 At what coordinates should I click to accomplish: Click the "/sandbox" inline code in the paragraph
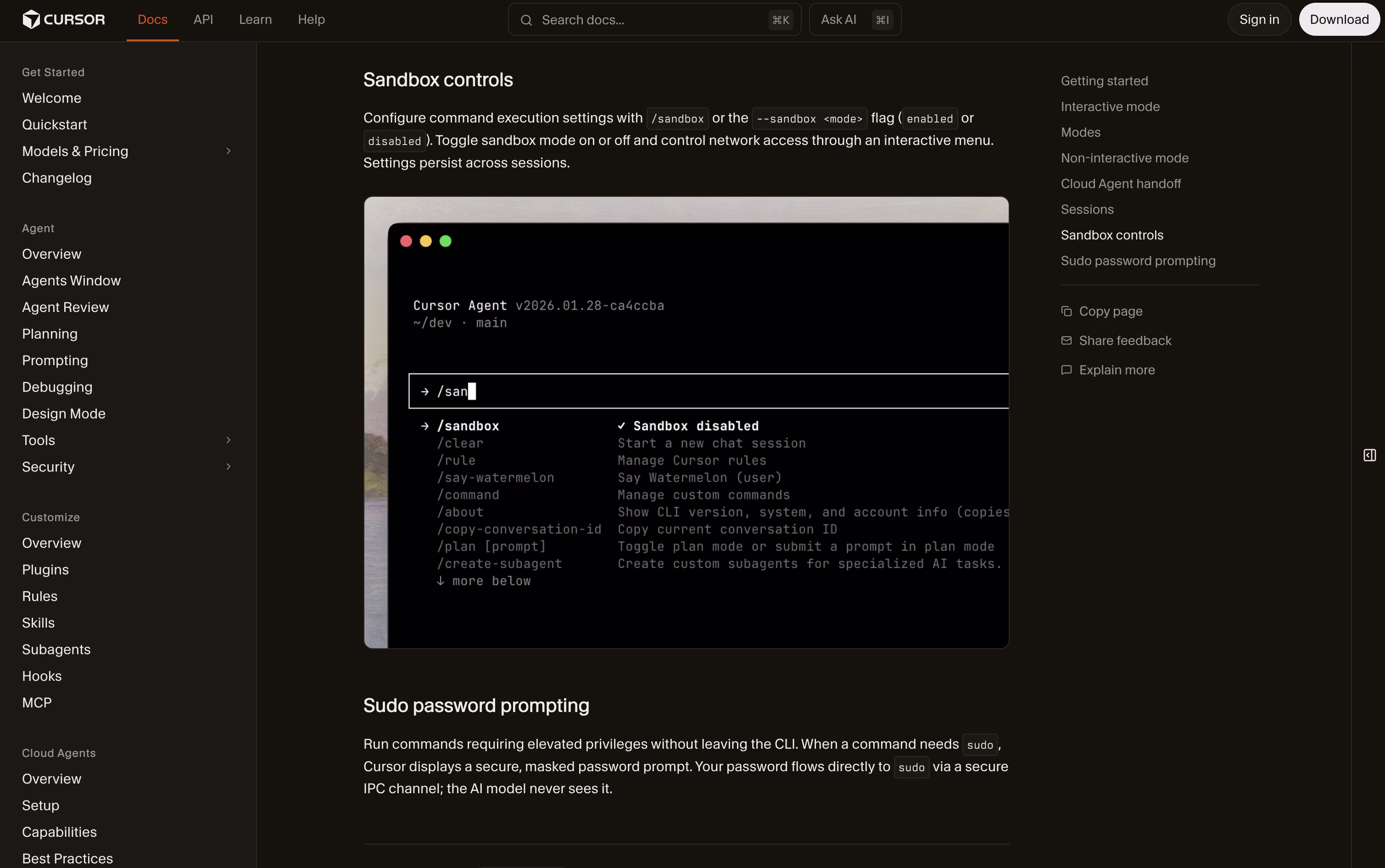tap(677, 118)
